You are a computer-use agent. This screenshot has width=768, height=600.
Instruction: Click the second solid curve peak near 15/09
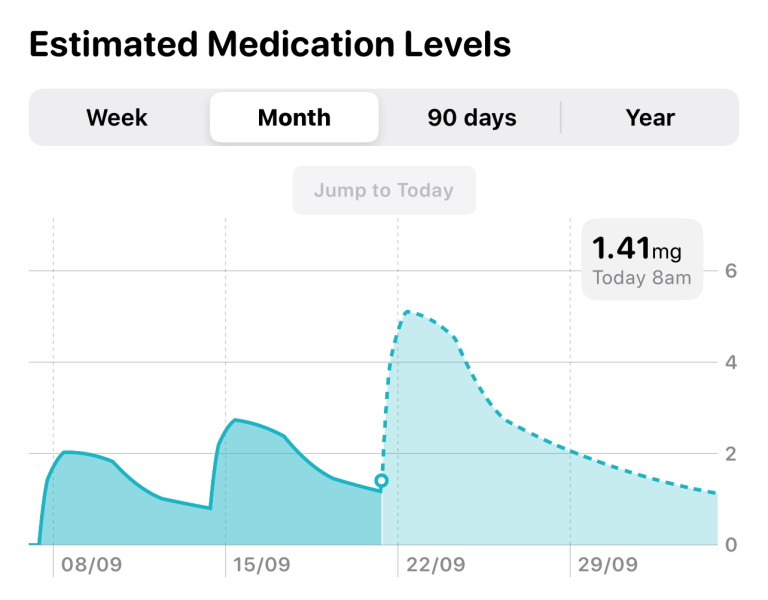point(235,420)
